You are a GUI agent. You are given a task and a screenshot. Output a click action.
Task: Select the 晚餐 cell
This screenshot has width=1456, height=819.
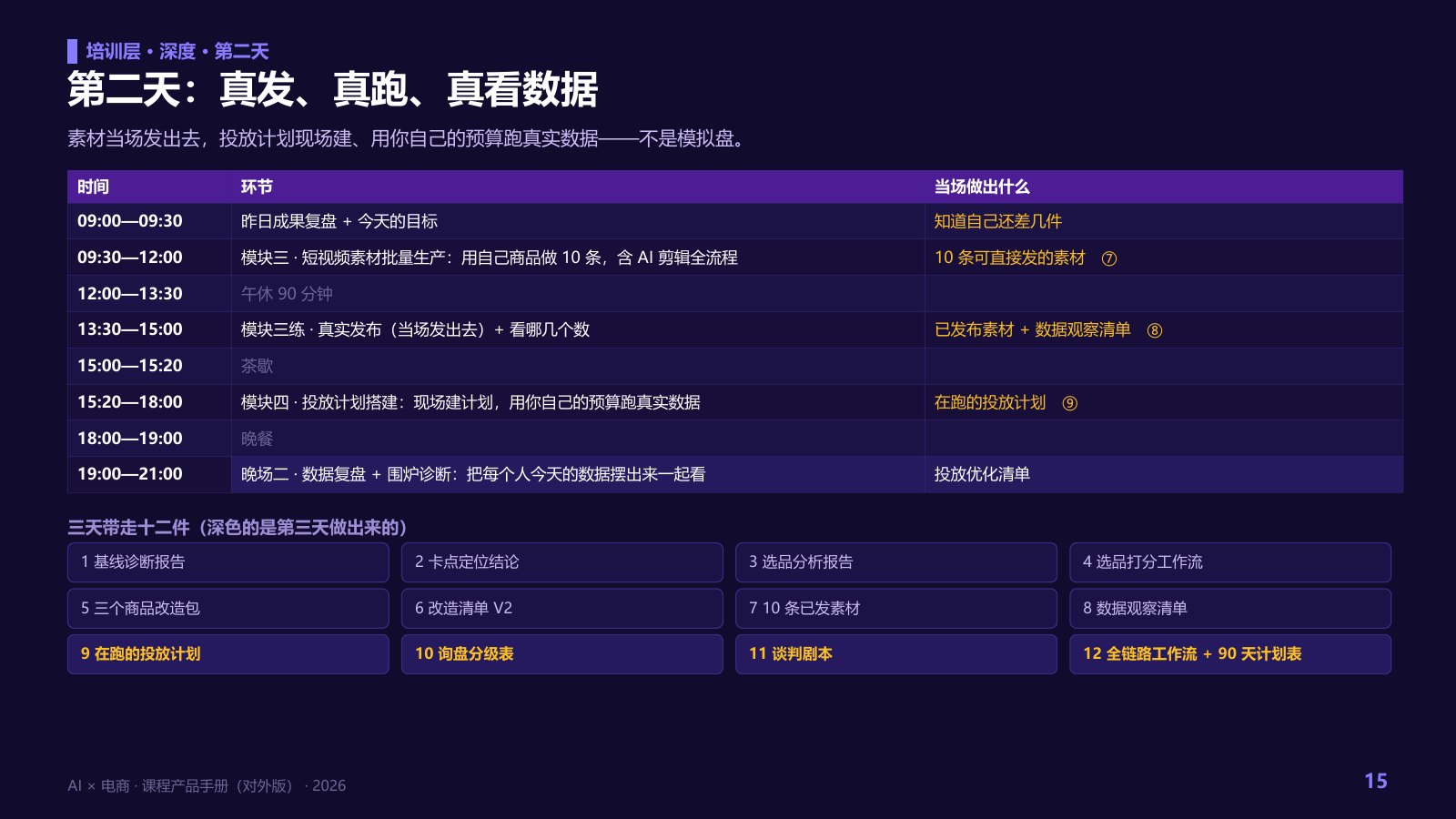tap(578, 439)
